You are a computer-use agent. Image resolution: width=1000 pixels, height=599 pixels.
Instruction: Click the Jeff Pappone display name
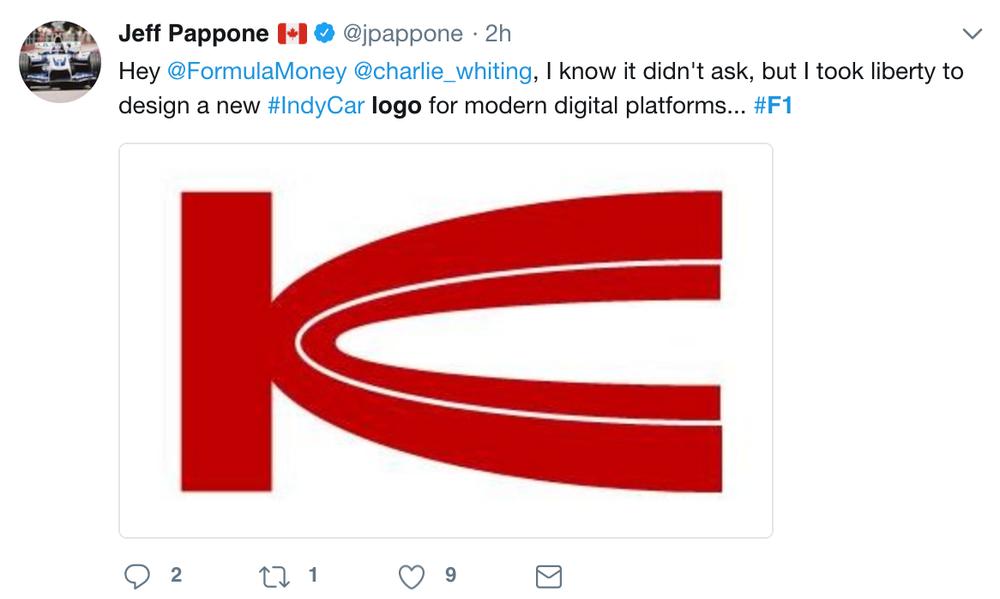coord(194,33)
